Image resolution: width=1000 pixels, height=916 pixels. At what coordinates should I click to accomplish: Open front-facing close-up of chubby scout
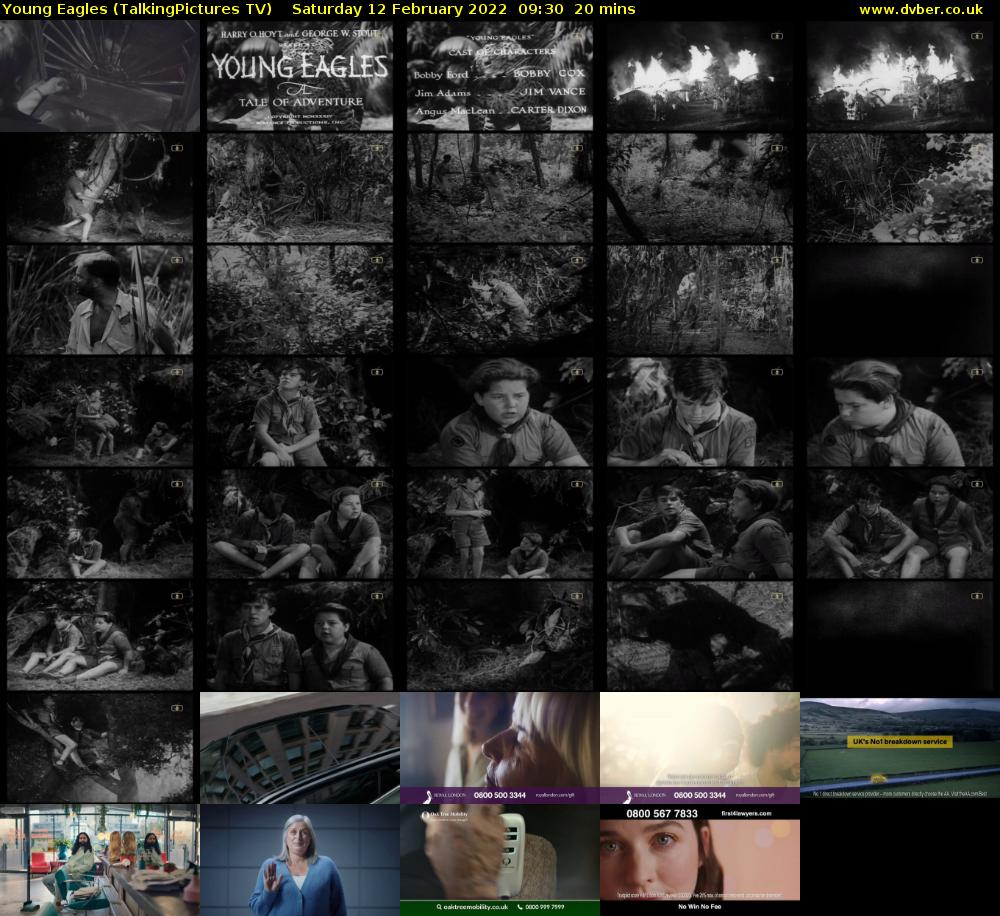click(500, 412)
